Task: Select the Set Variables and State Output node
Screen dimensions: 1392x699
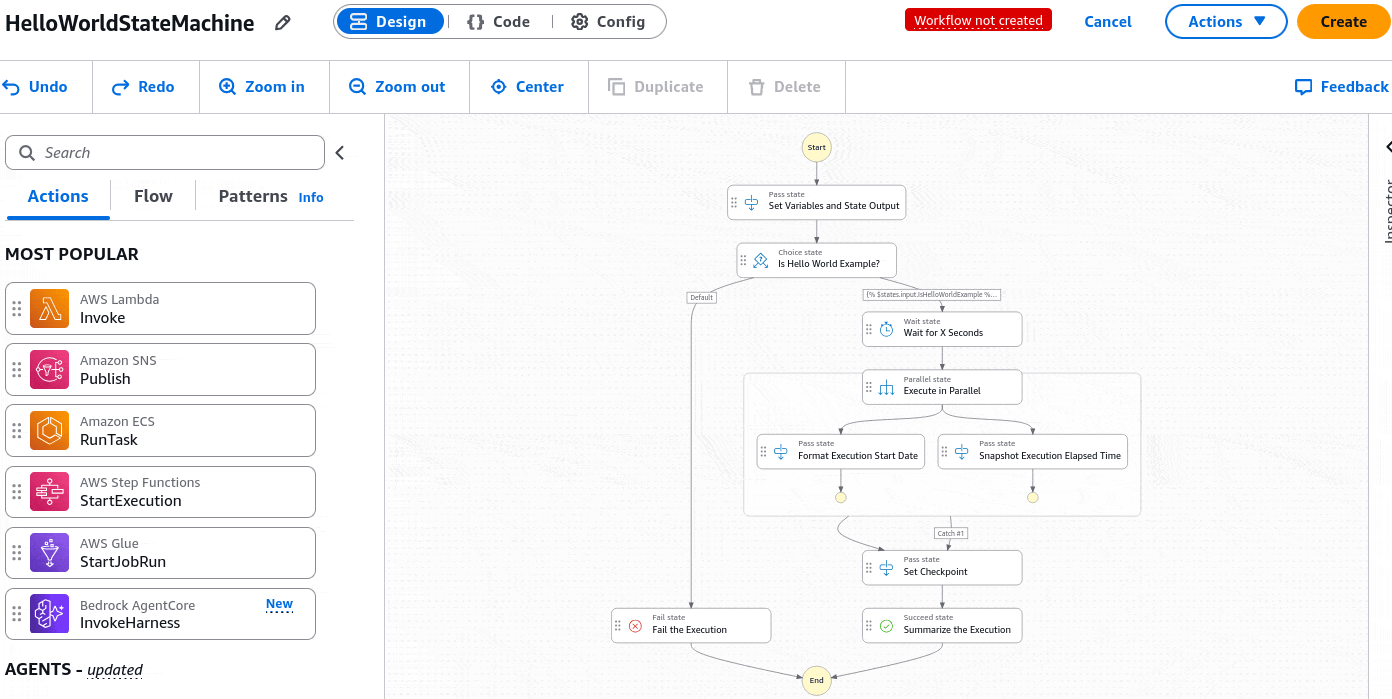Action: click(x=816, y=202)
